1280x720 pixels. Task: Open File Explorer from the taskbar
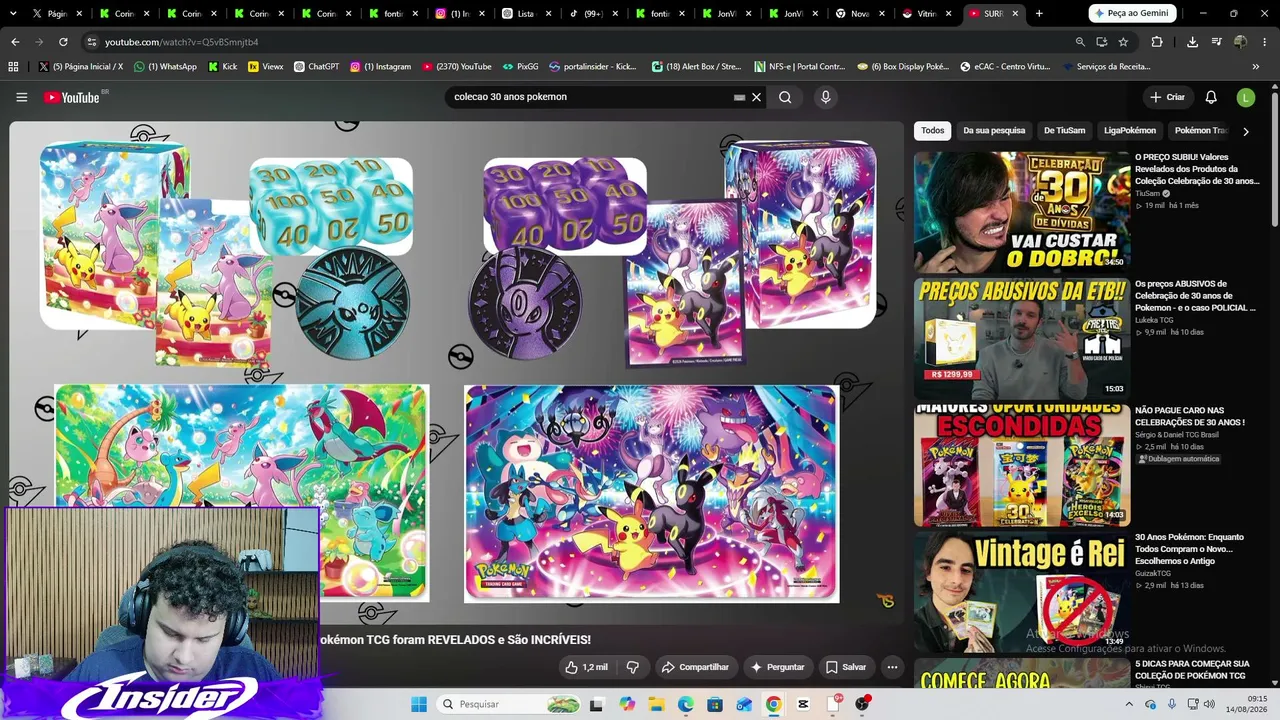(x=656, y=704)
